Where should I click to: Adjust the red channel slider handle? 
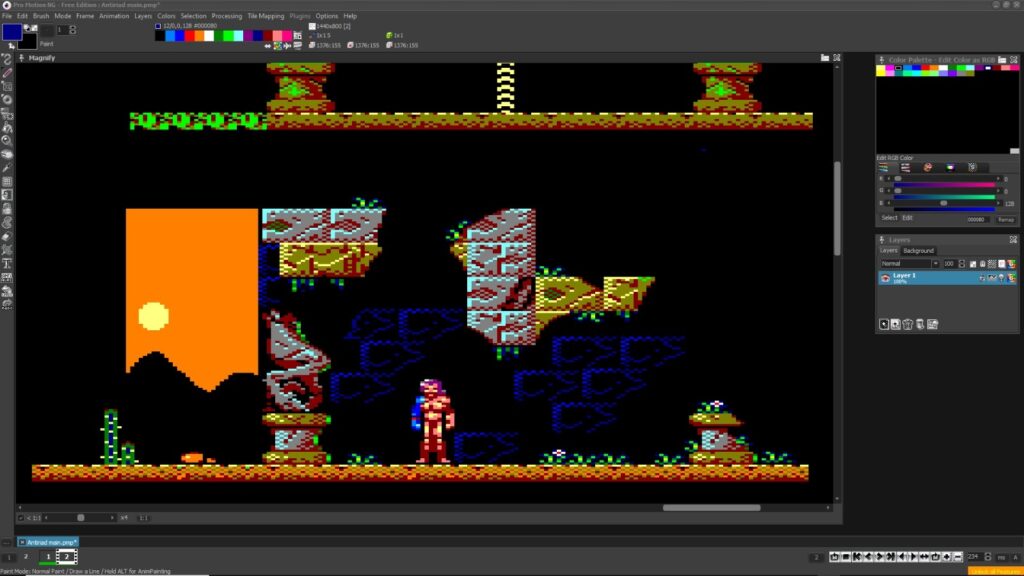pos(898,178)
